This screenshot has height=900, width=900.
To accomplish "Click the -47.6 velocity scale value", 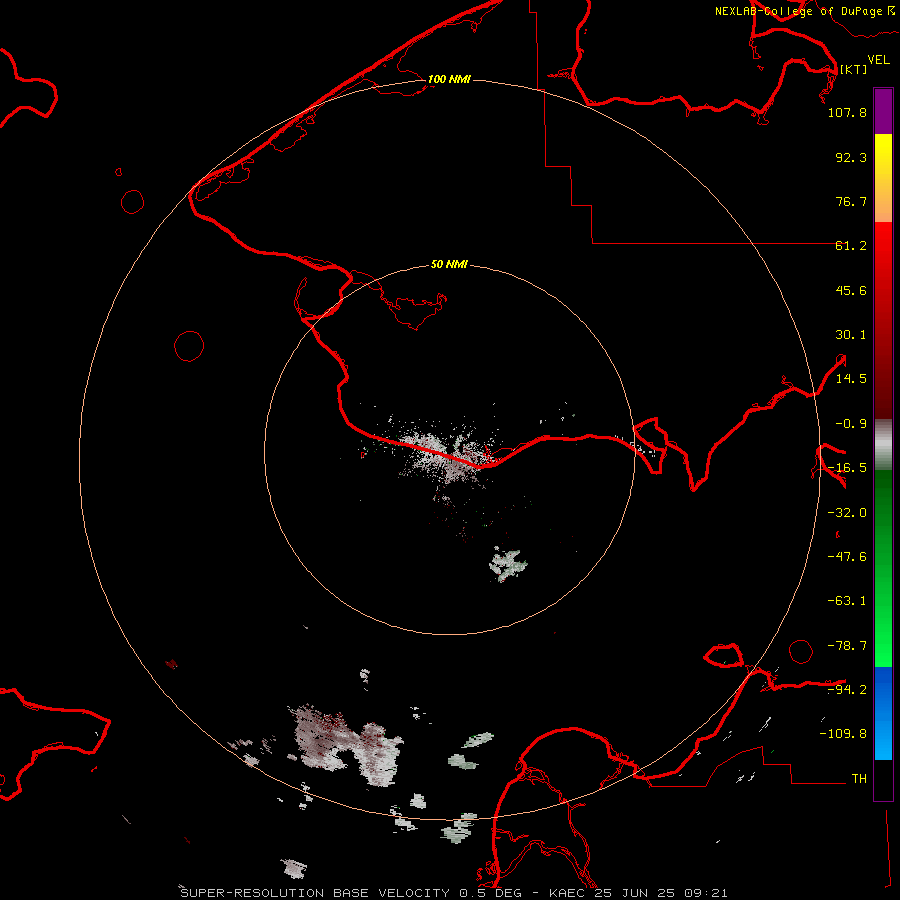I will tap(847, 557).
